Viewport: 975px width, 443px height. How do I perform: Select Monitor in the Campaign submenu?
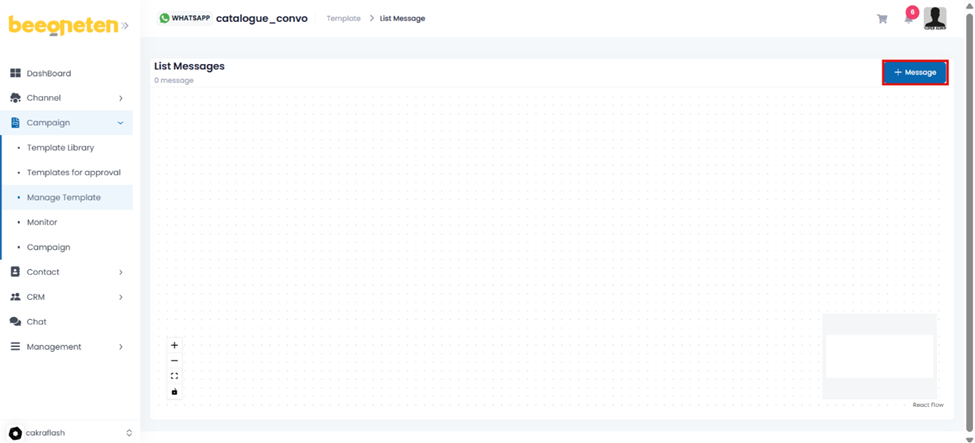click(x=42, y=222)
